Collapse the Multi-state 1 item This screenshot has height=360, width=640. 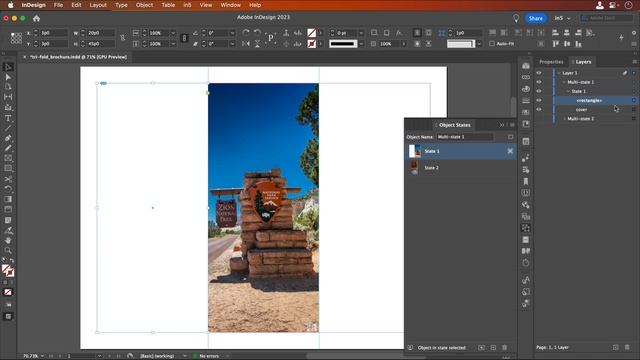point(564,82)
